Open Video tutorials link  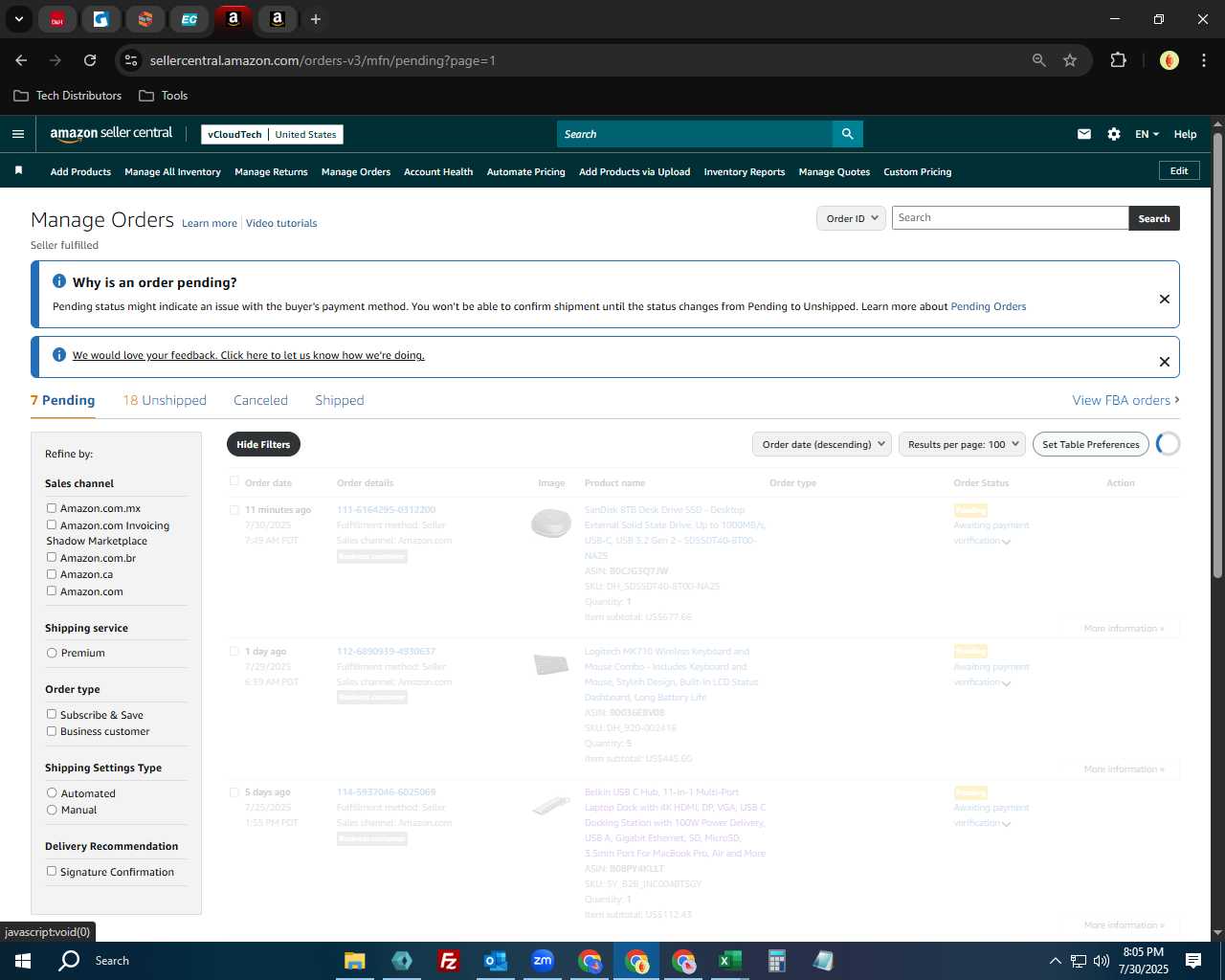tap(281, 223)
